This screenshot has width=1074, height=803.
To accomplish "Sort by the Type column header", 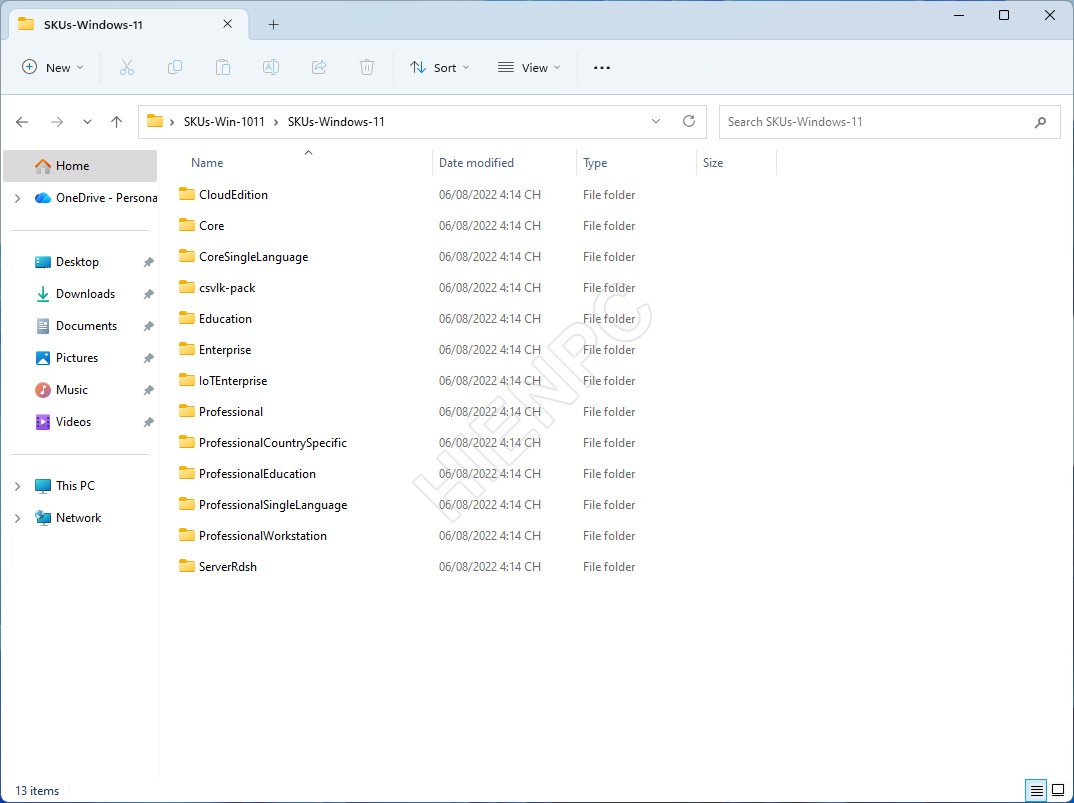I will [595, 163].
